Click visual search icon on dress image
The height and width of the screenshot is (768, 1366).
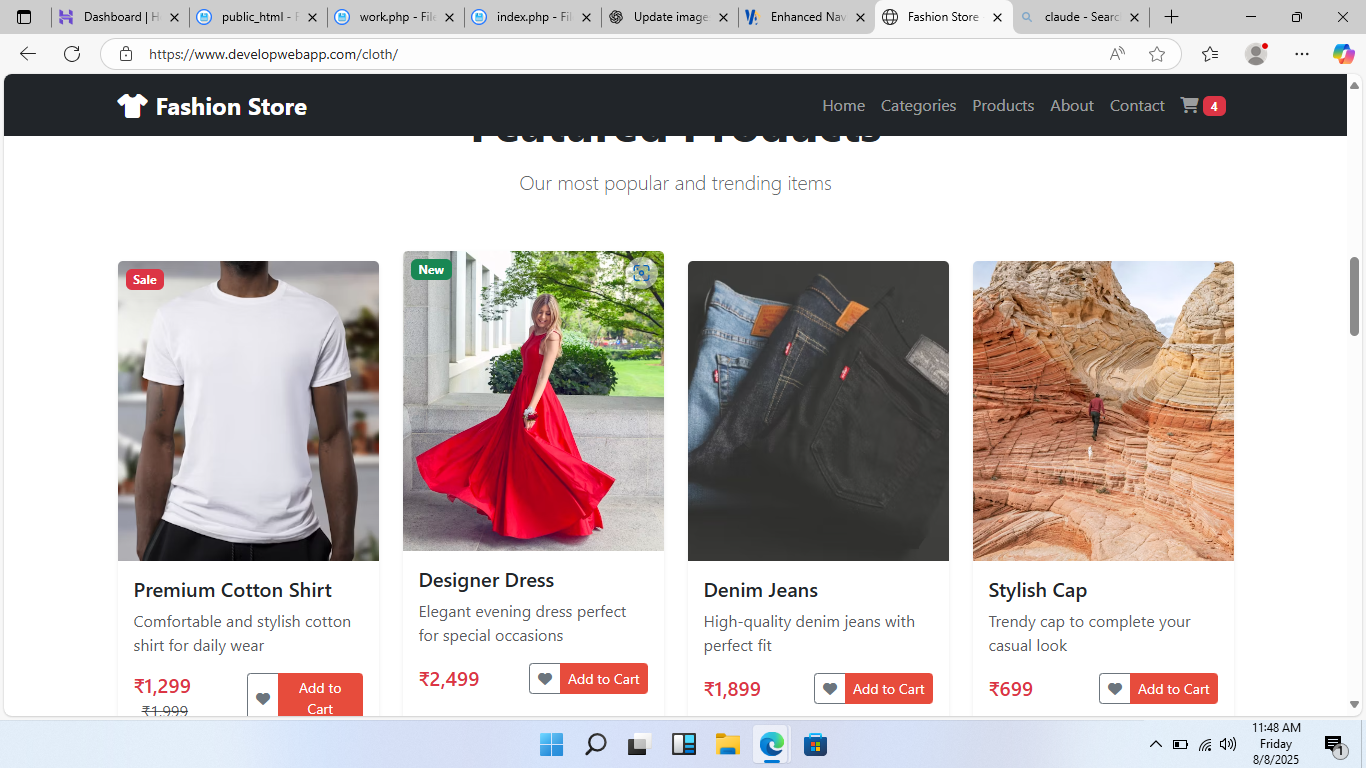pyautogui.click(x=641, y=273)
